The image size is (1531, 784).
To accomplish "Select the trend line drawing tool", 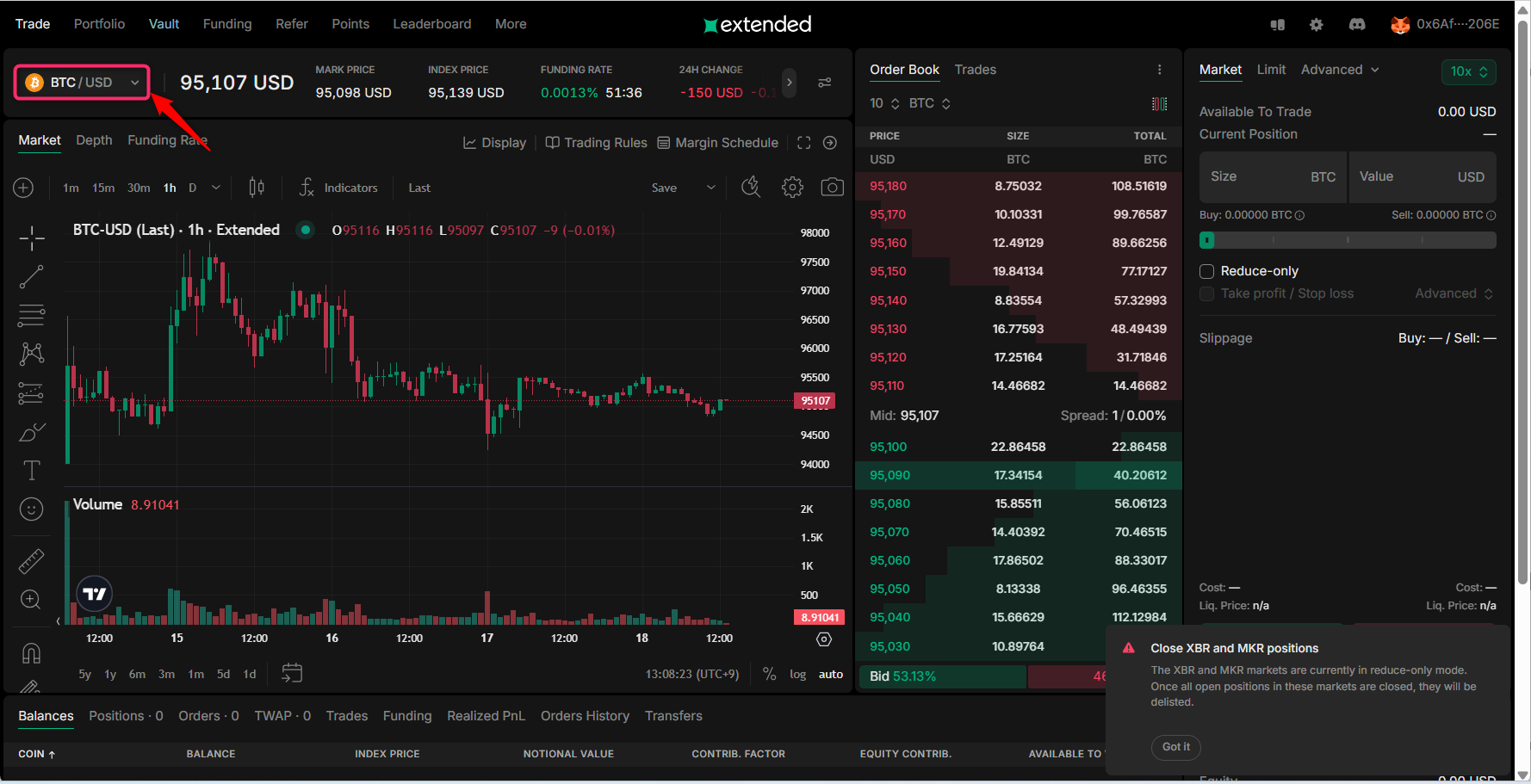I will pyautogui.click(x=31, y=276).
